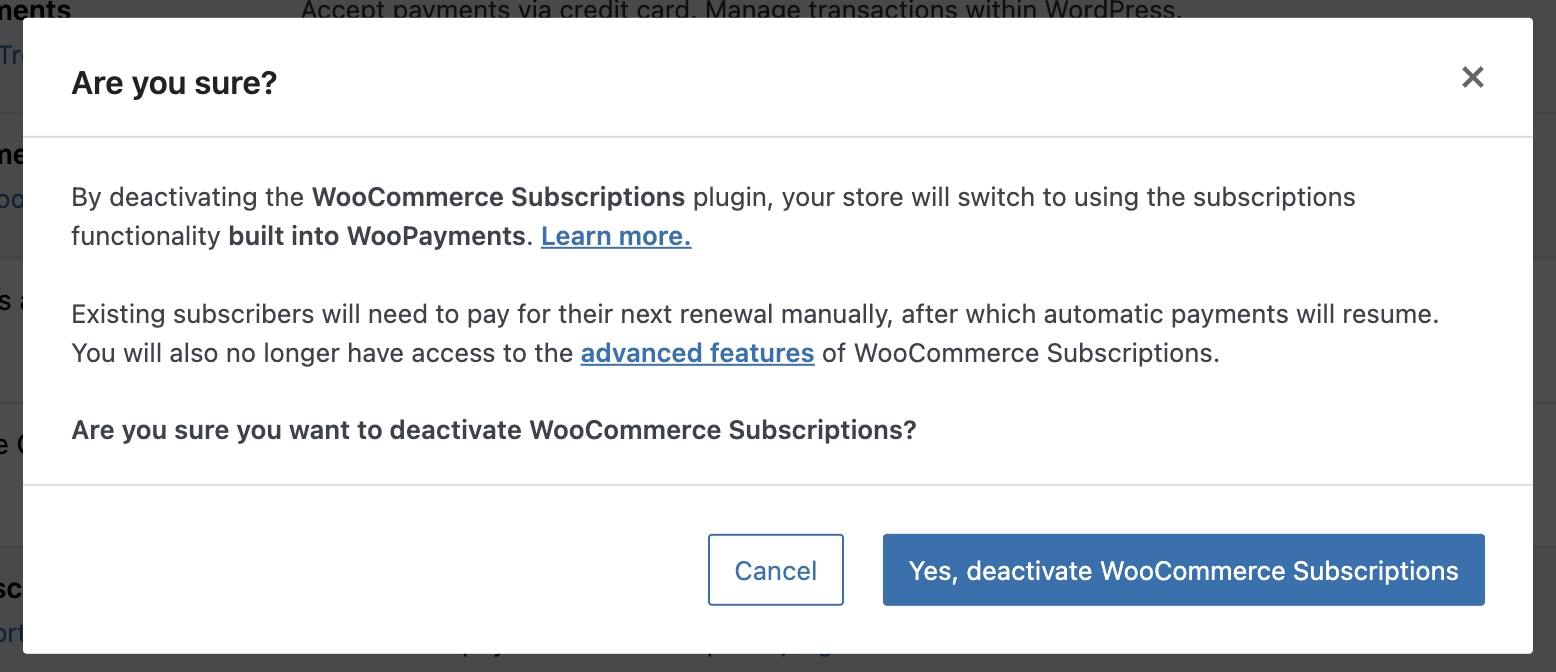Viewport: 1556px width, 672px height.
Task: Click dimmed 'Accept payments via credit card' description
Action: [x=741, y=9]
